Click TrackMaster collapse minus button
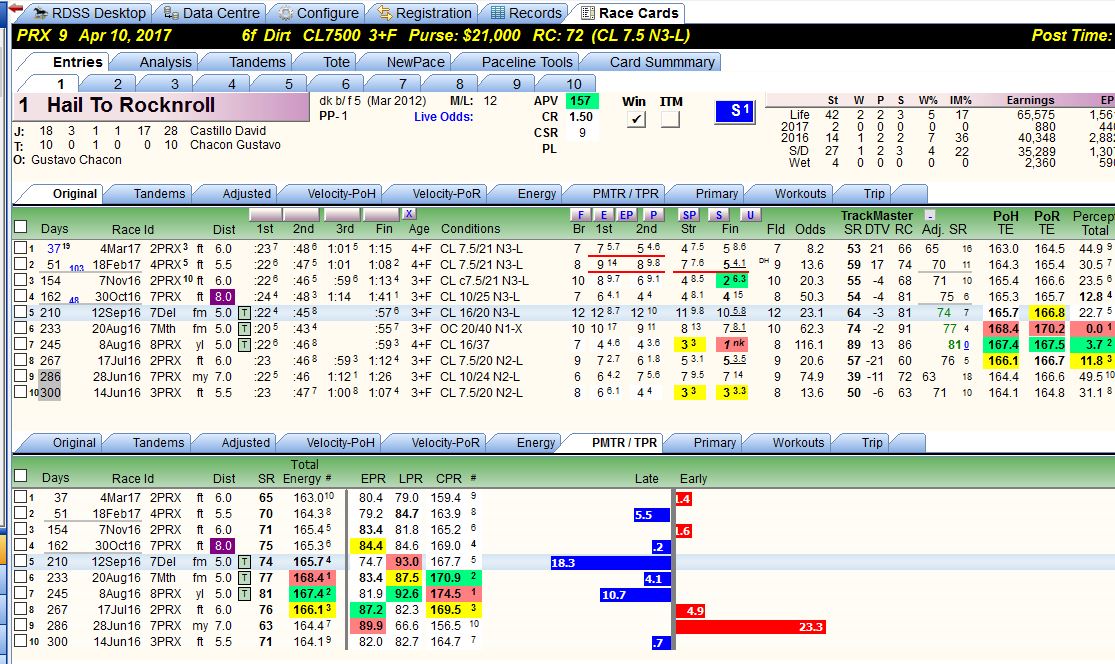Image resolution: width=1115 pixels, height=664 pixels. coord(930,215)
